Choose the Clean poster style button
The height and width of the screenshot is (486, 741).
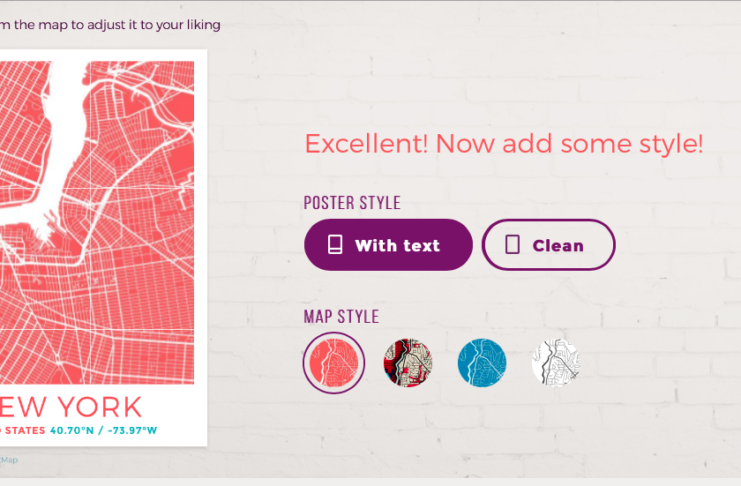point(548,245)
